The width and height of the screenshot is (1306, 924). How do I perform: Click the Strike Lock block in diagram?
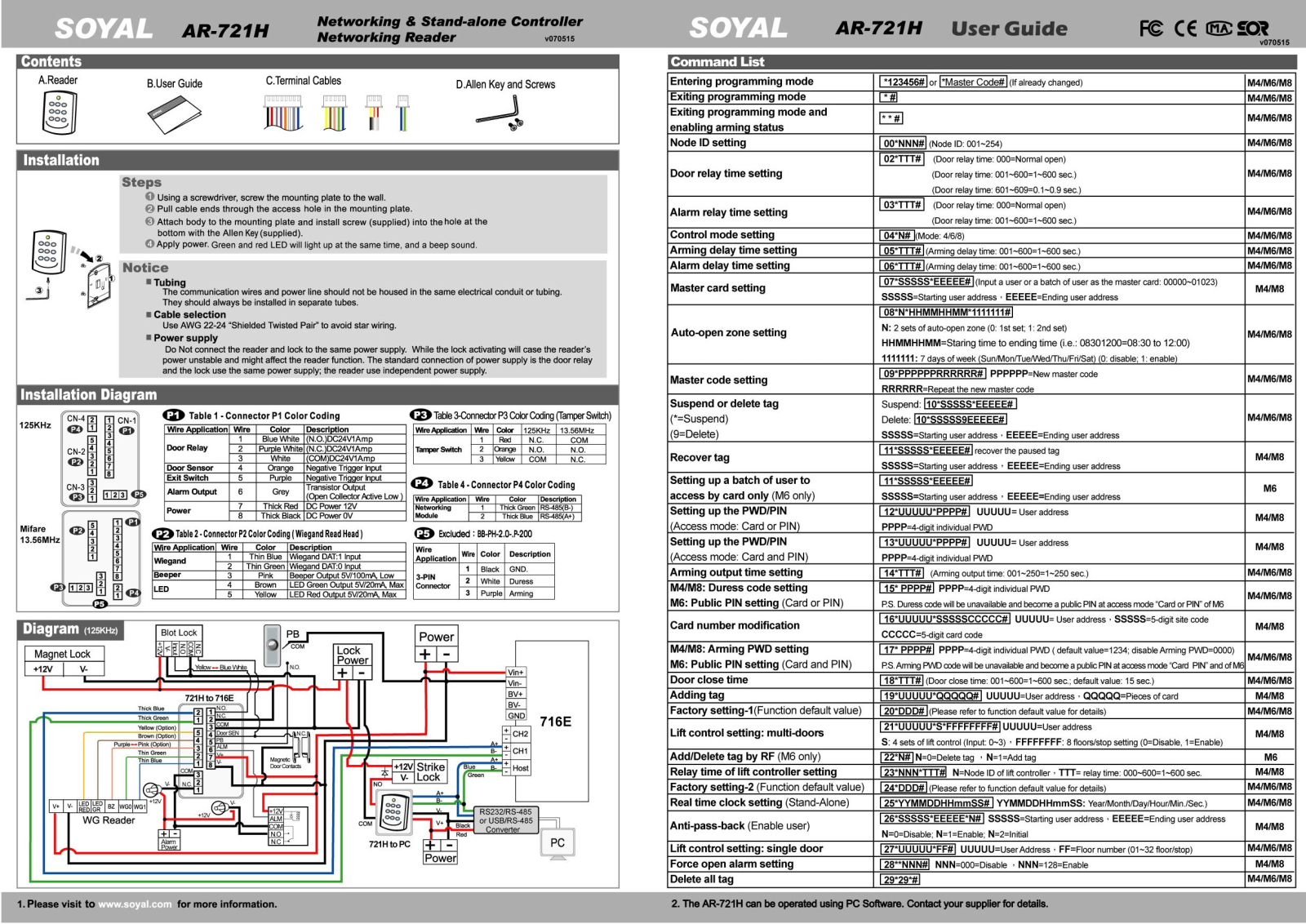tap(420, 772)
